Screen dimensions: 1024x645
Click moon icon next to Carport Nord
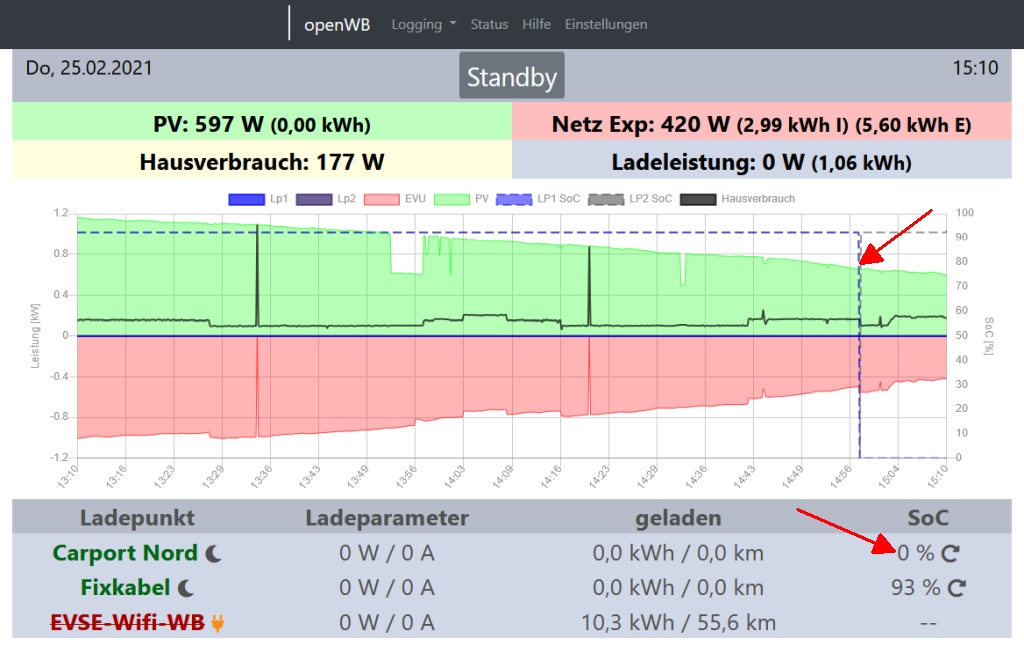click(213, 554)
